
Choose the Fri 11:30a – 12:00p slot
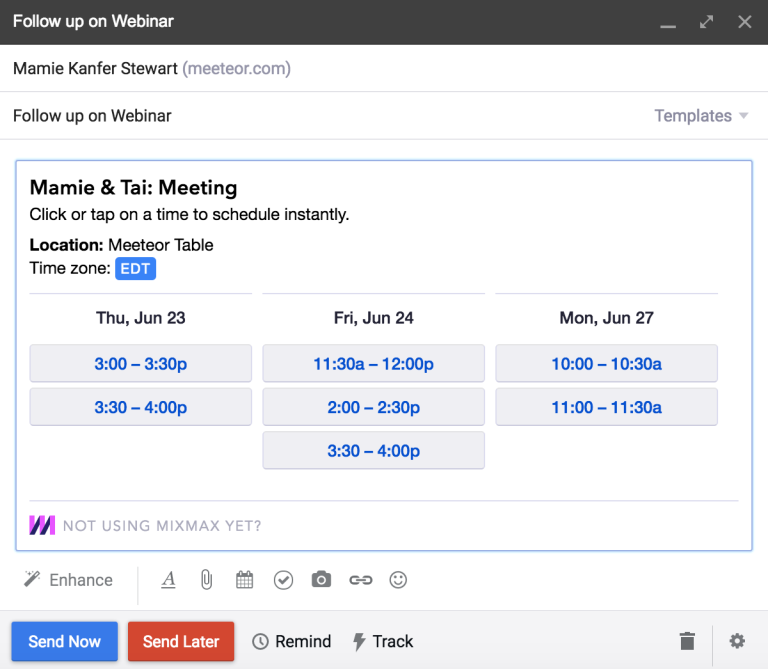coord(374,363)
